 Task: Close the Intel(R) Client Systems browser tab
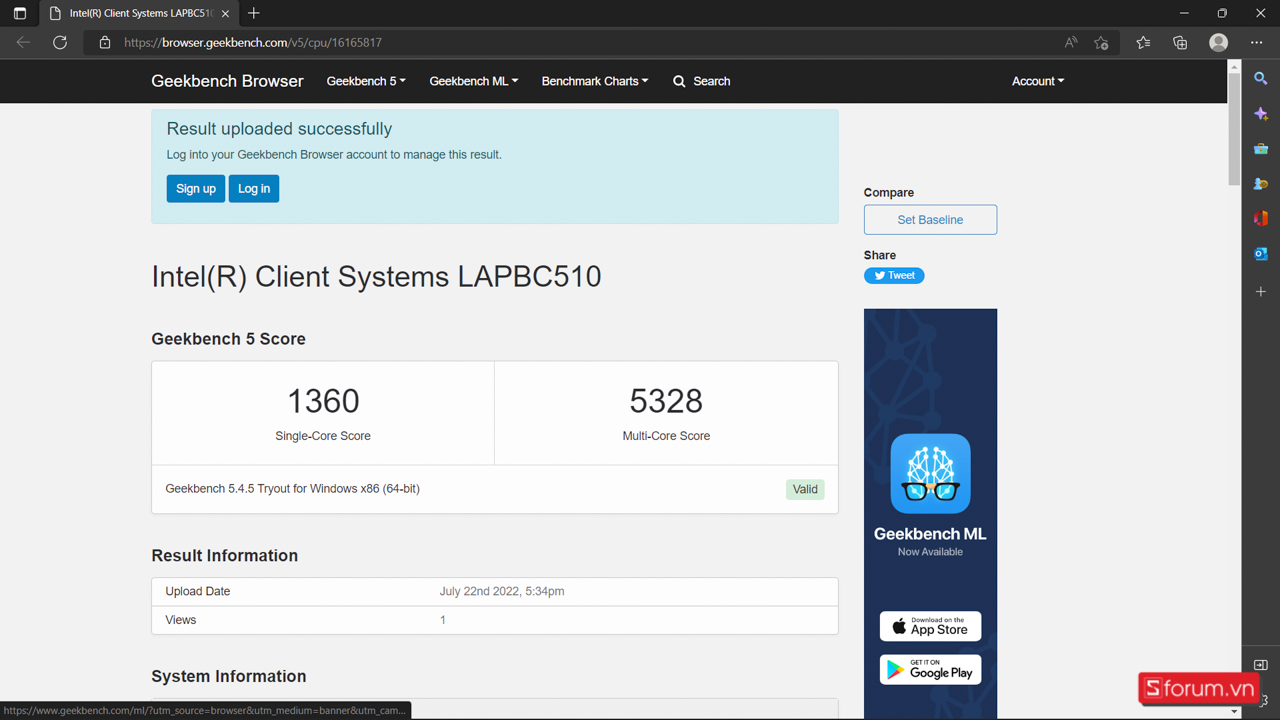225,13
